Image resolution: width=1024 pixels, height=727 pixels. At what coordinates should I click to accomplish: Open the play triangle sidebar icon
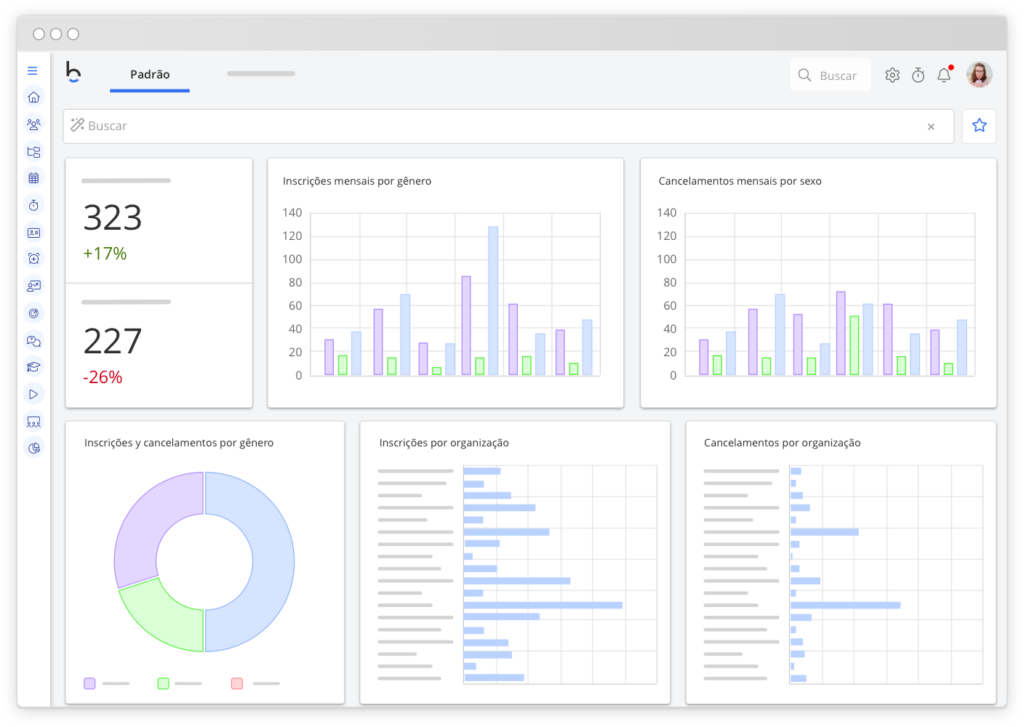point(34,395)
